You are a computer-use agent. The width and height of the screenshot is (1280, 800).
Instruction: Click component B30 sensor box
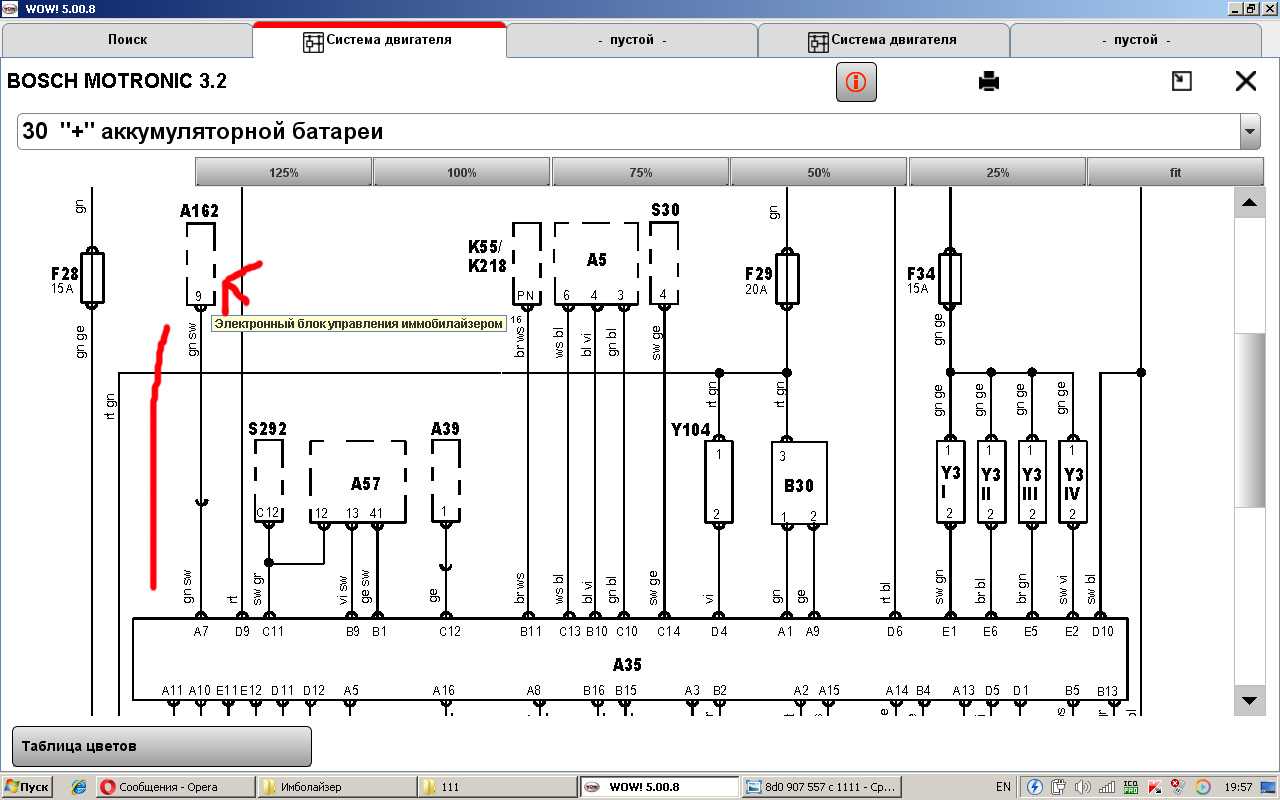pos(799,482)
